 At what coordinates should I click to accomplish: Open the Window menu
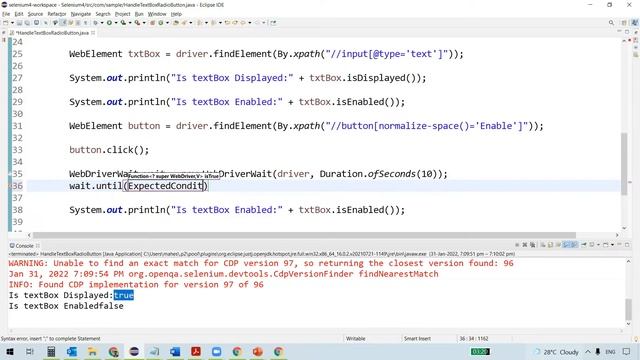tap(157, 14)
